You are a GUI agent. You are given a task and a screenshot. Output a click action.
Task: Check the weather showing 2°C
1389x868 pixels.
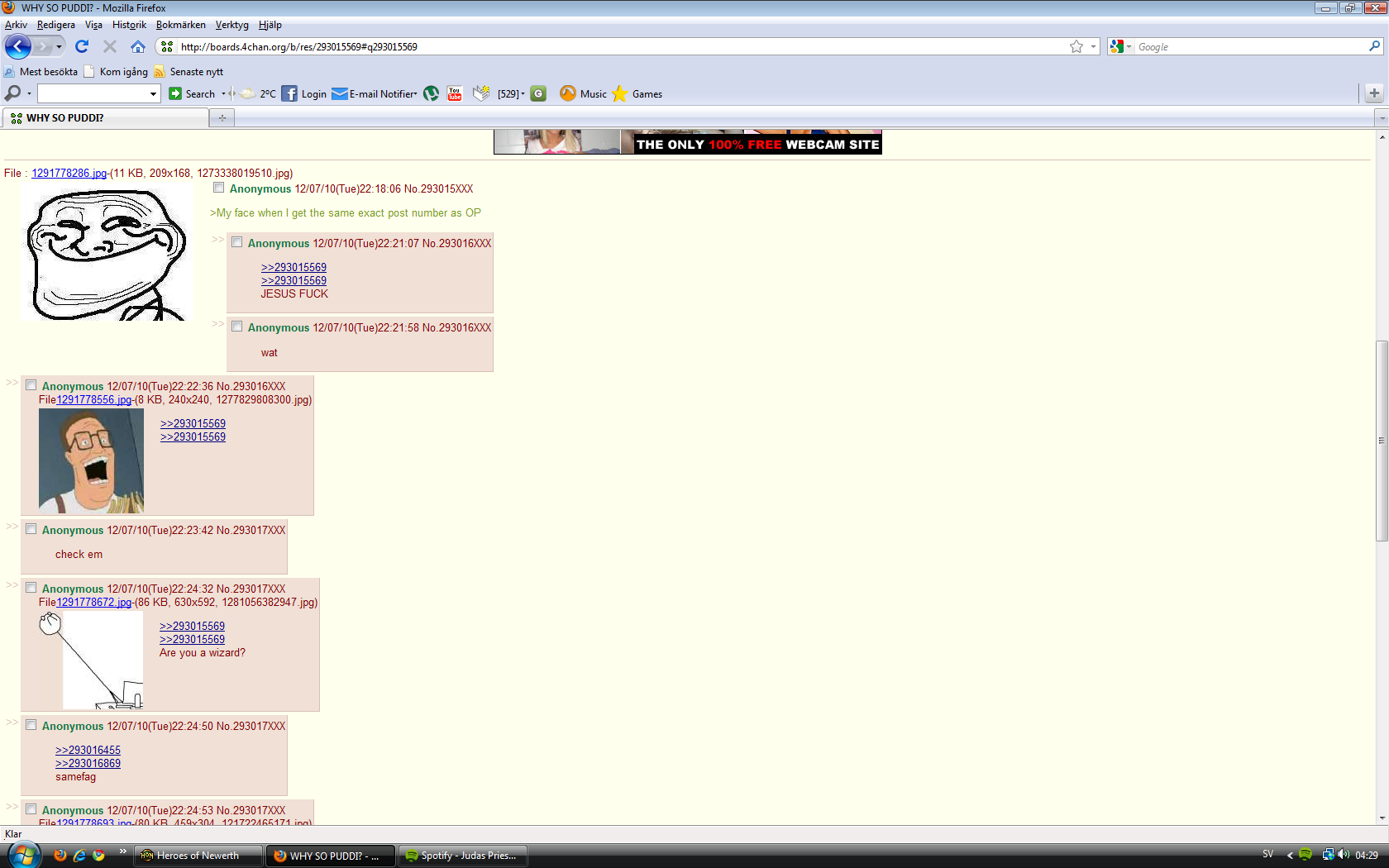point(256,93)
